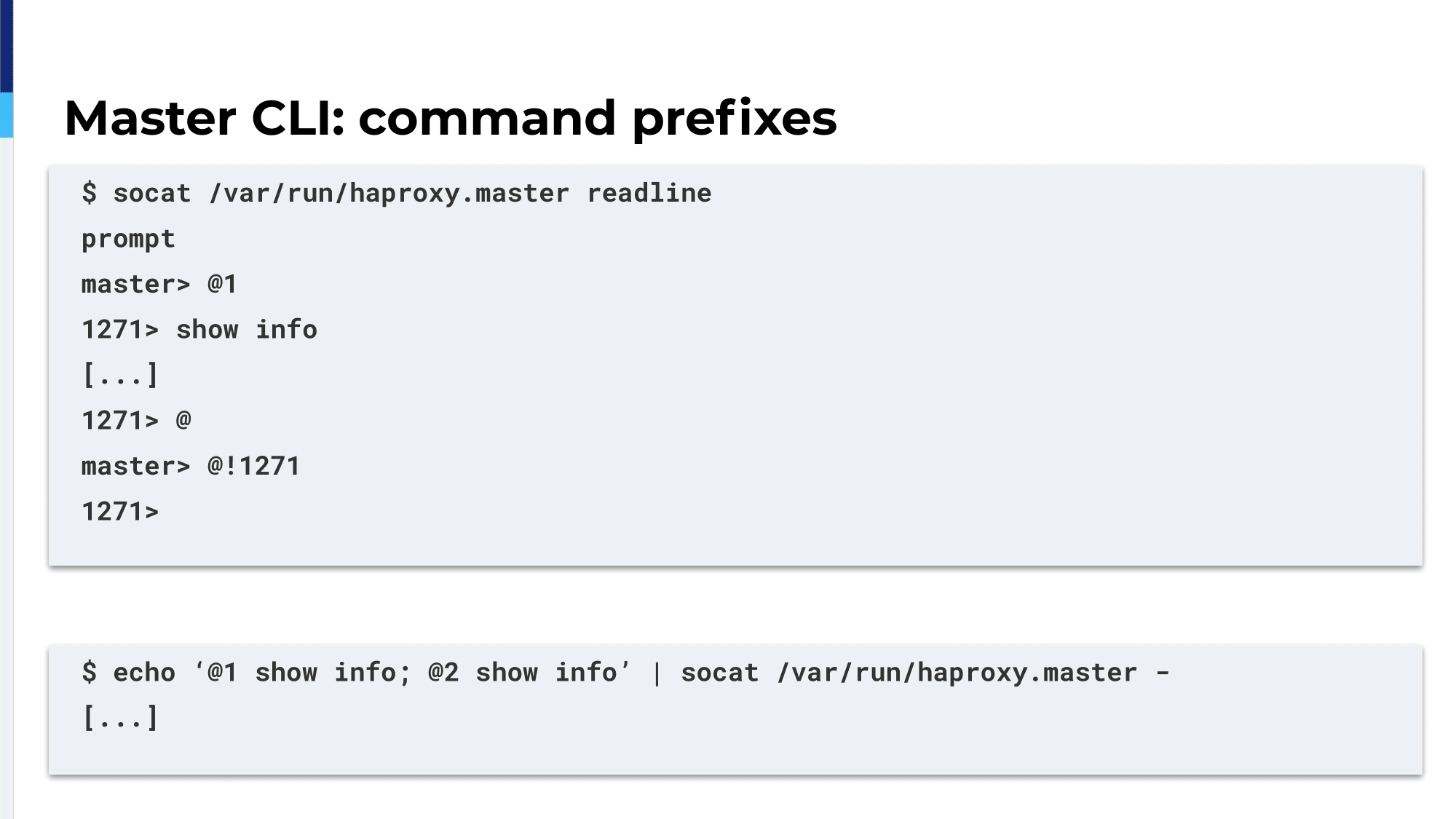This screenshot has height=819, width=1456.
Task: Click the word 'readline' in the first command
Action: (x=649, y=193)
